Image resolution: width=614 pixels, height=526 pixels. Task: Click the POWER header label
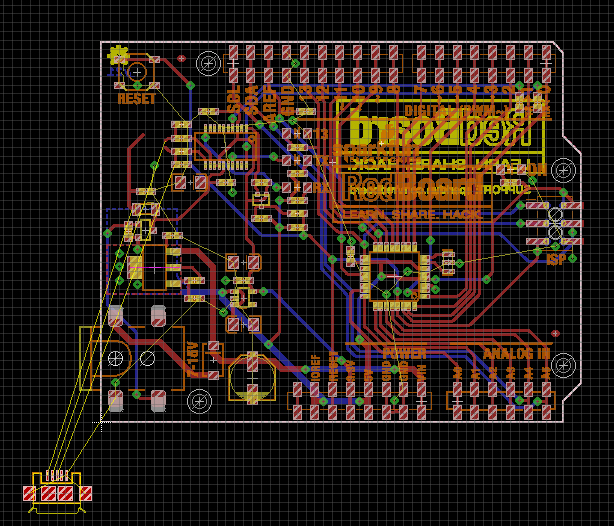coord(405,353)
